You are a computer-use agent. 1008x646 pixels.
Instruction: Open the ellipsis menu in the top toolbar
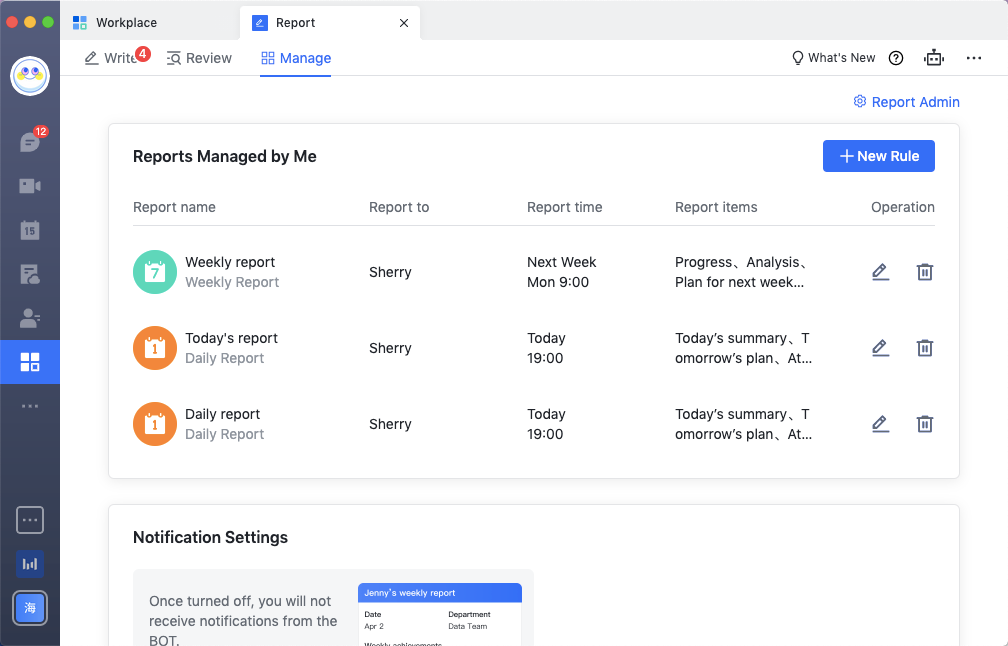point(973,57)
